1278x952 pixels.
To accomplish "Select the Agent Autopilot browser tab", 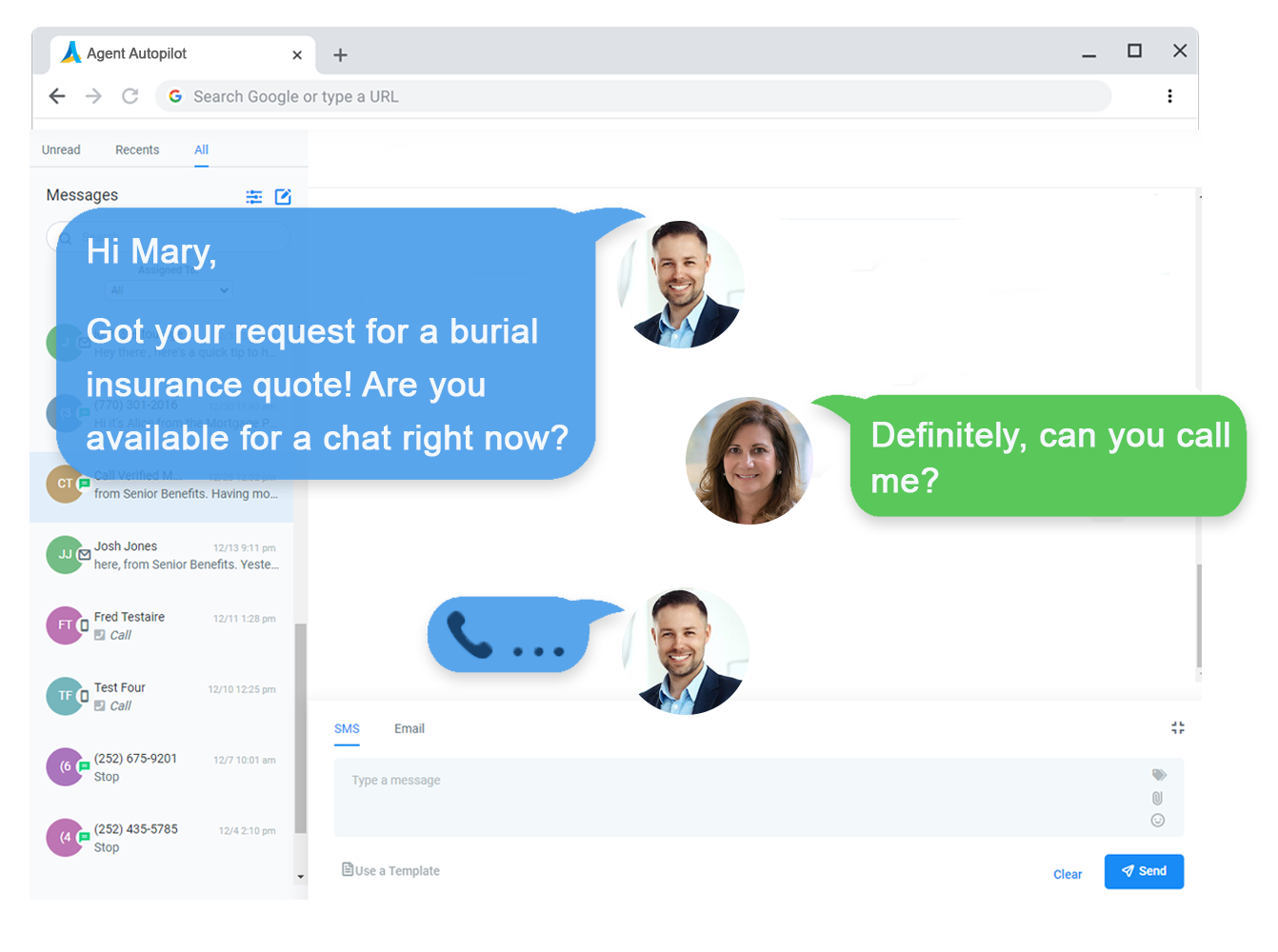I will pos(183,54).
